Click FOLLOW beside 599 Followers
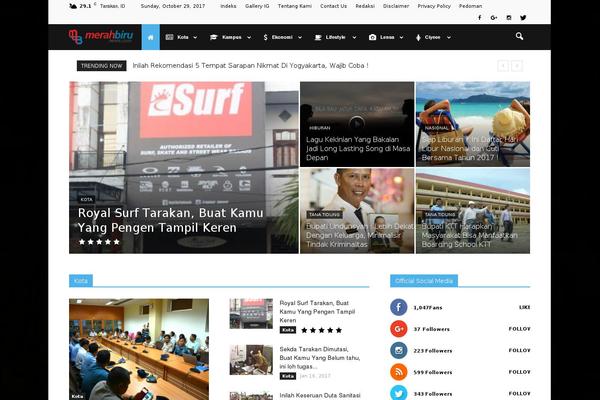 tap(519, 372)
